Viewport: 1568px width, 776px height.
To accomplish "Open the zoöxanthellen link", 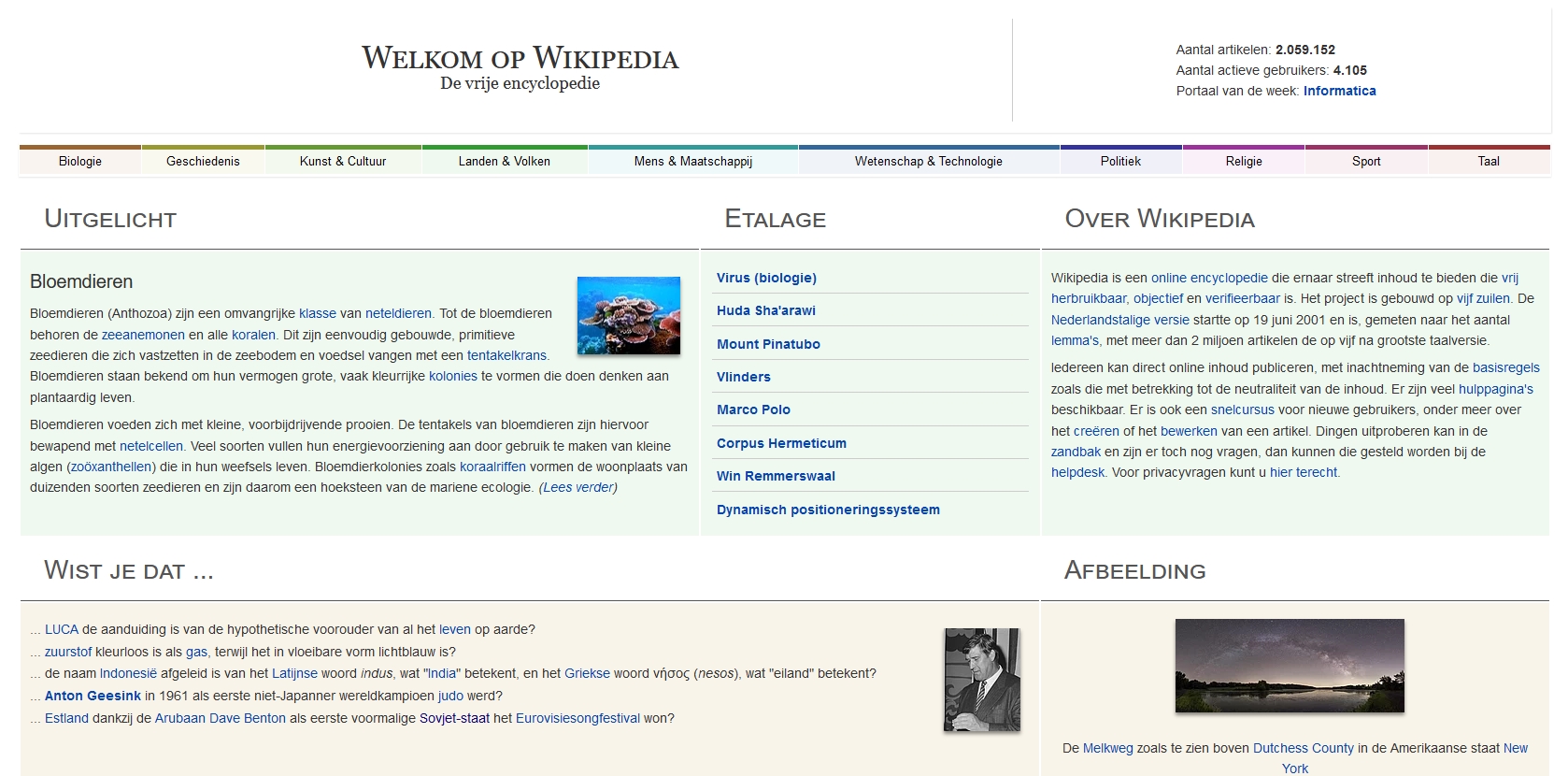I will point(111,467).
